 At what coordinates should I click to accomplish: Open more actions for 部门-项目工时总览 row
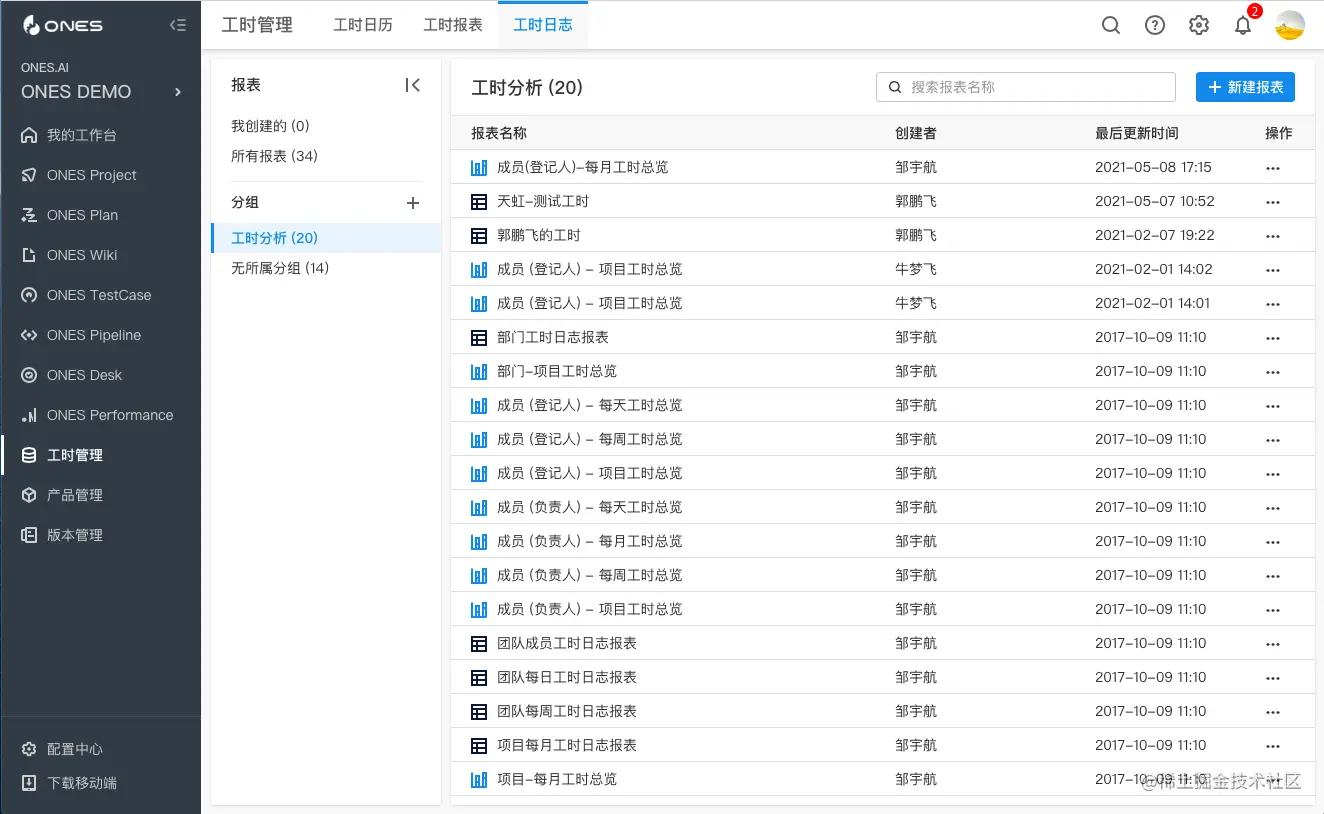[x=1273, y=372]
